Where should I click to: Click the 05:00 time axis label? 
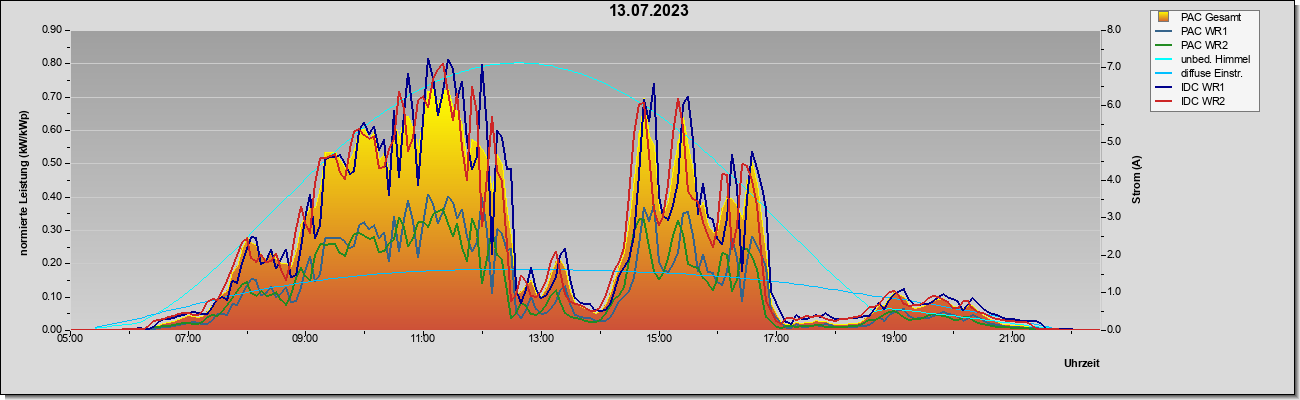(70, 340)
